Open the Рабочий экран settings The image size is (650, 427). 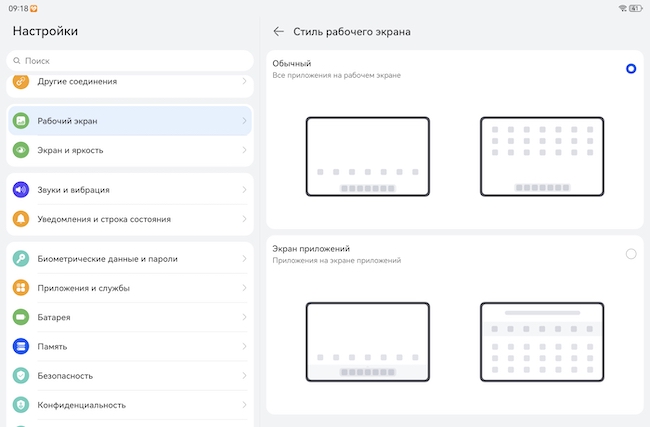point(130,121)
